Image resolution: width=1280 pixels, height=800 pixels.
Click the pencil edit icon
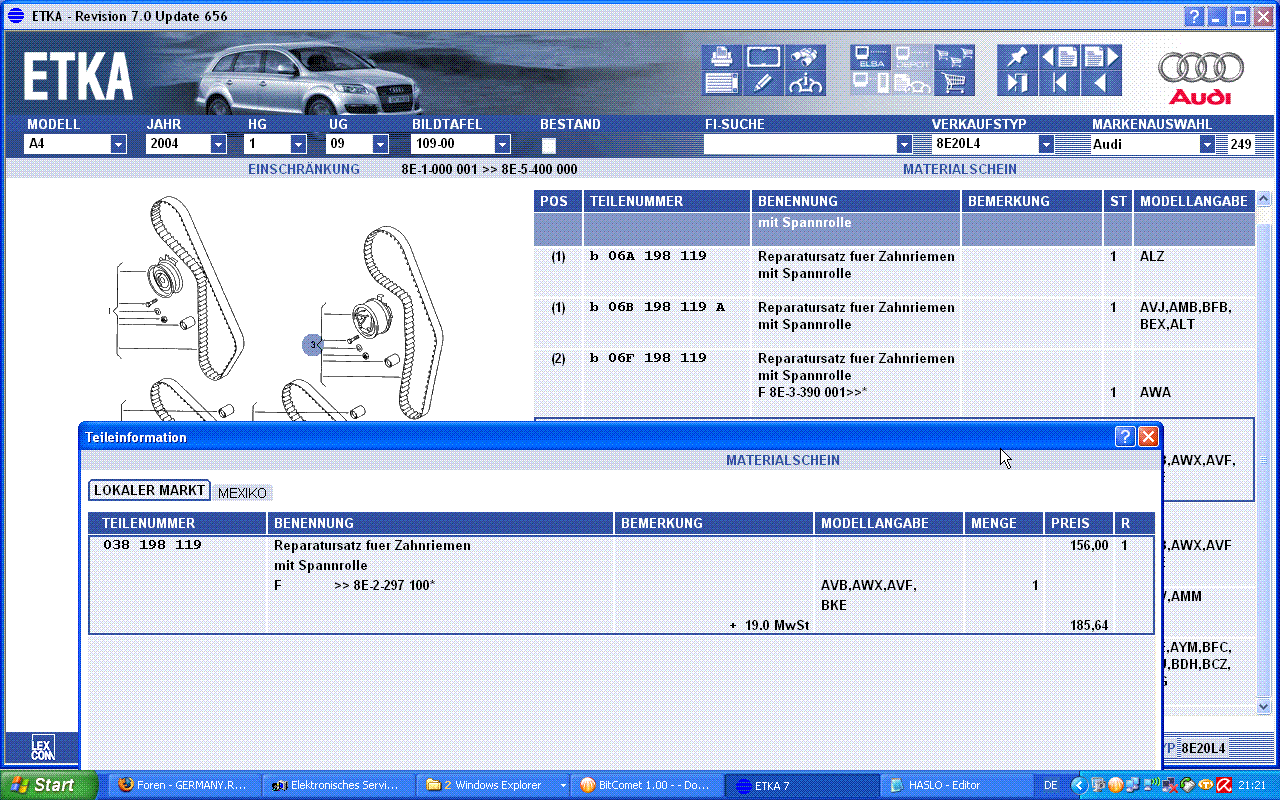pos(763,84)
